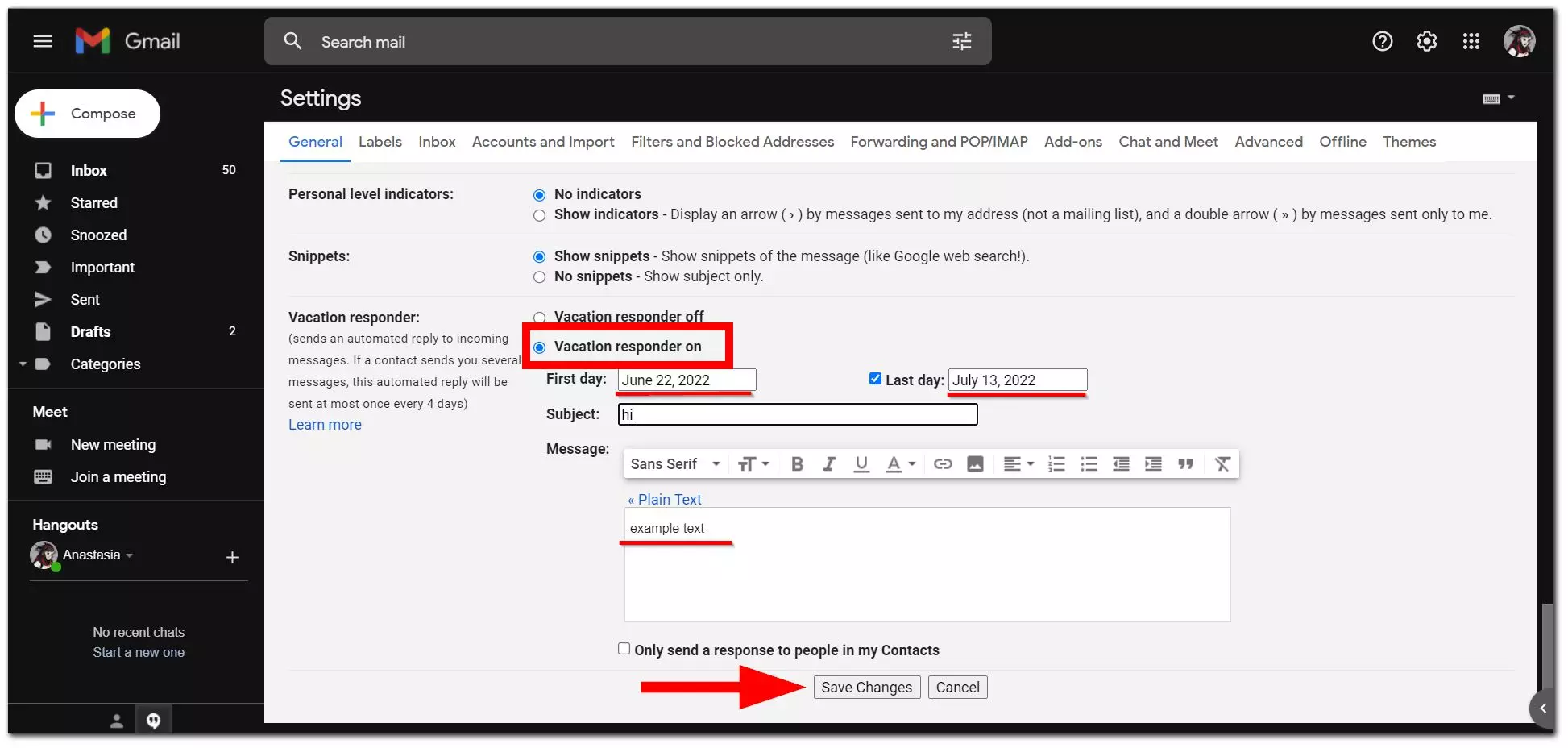Screen dimensions: 1568x748
Task: Decrease indent of message text
Action: [1121, 464]
